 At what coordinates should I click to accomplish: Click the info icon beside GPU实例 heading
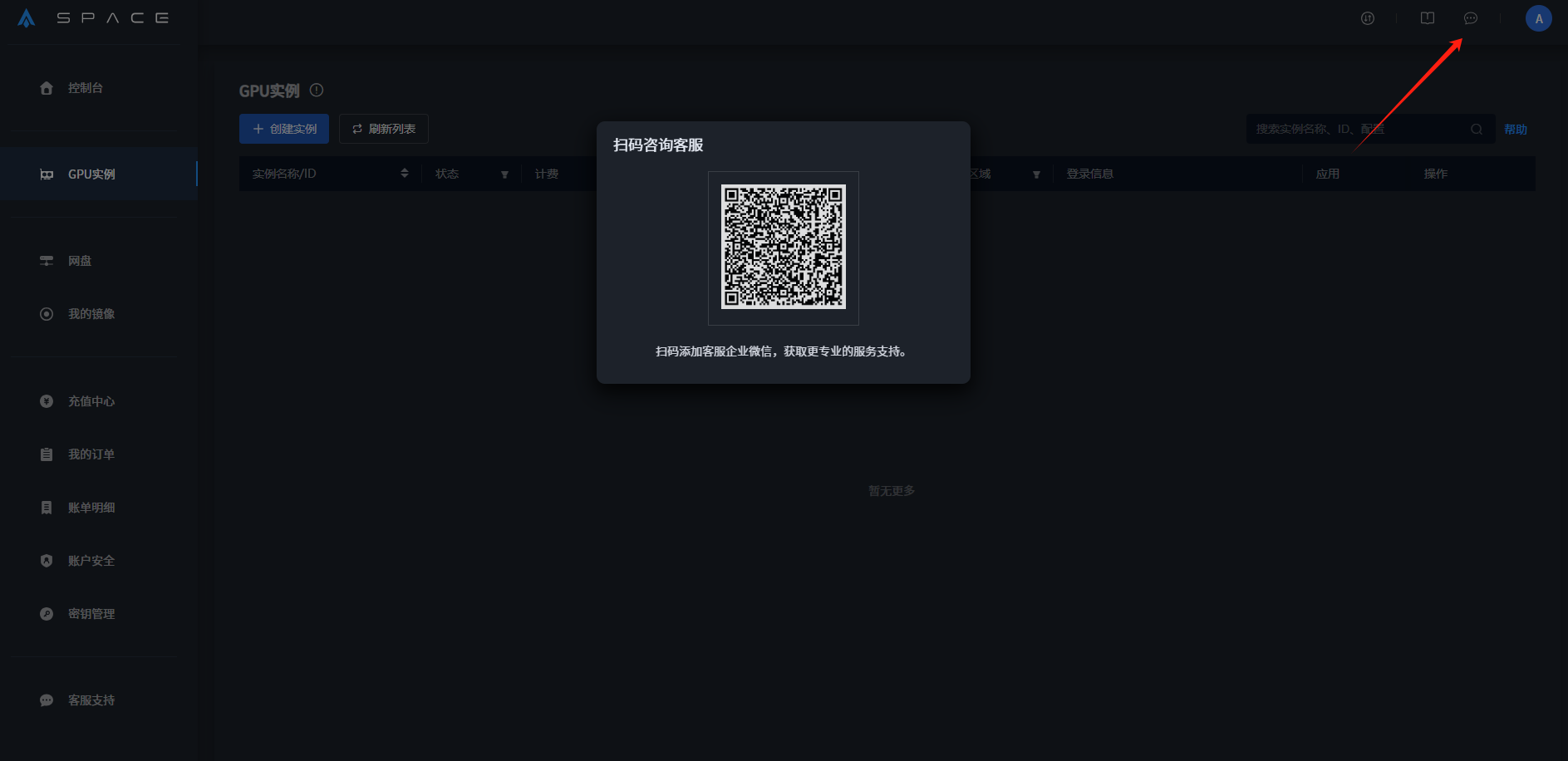[x=317, y=90]
